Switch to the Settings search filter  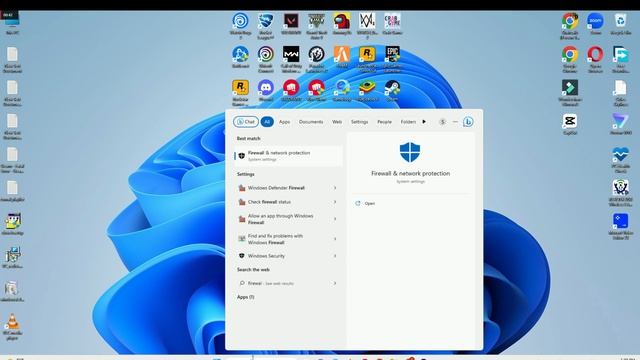click(359, 122)
